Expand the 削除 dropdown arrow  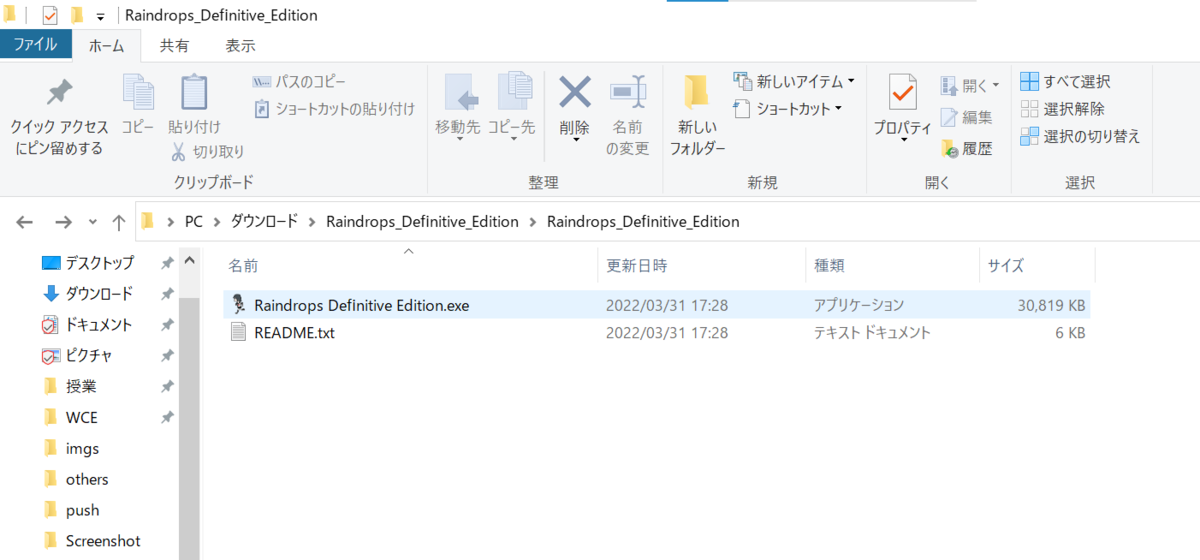pos(575,140)
